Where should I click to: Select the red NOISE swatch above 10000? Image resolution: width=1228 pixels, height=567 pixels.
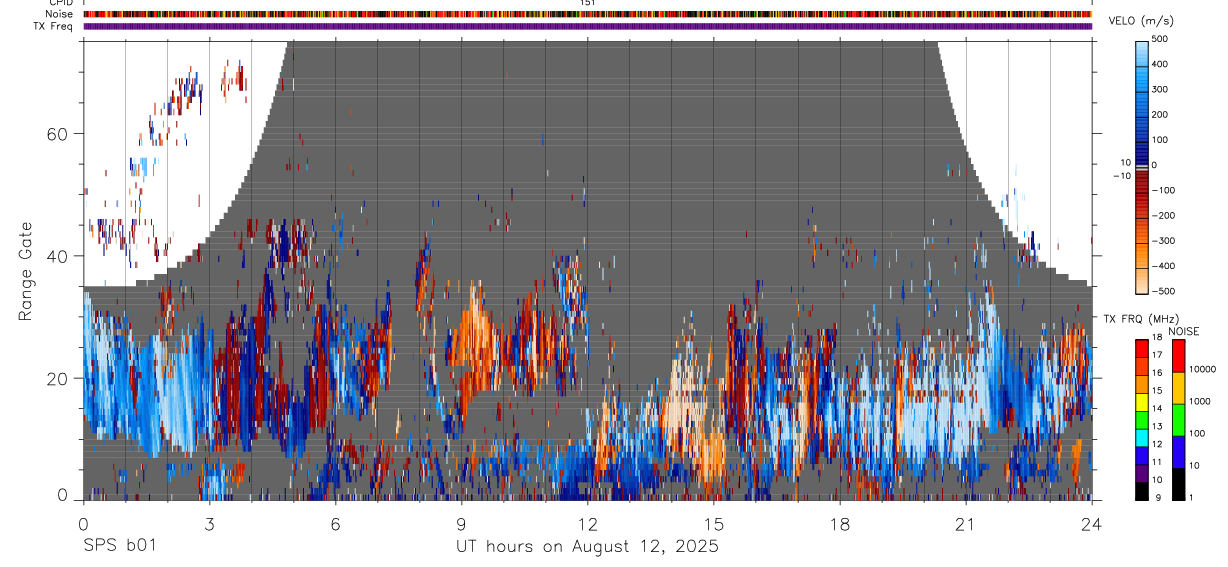(x=1177, y=356)
